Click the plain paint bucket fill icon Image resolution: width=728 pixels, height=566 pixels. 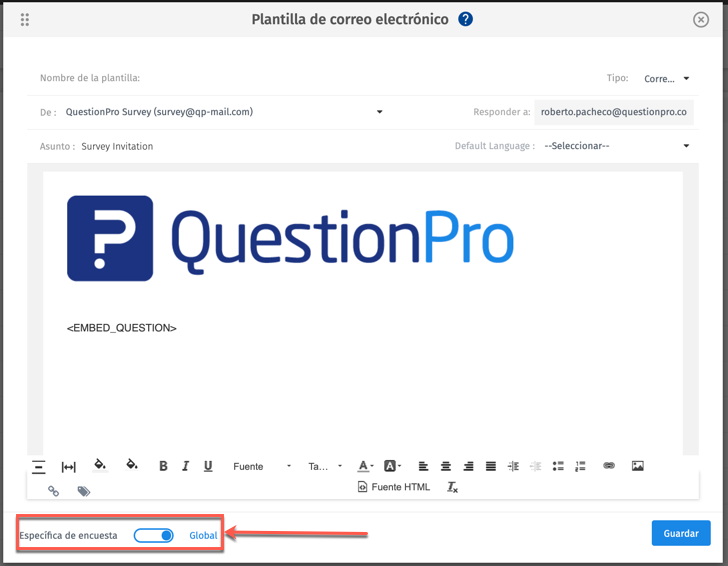pyautogui.click(x=132, y=464)
